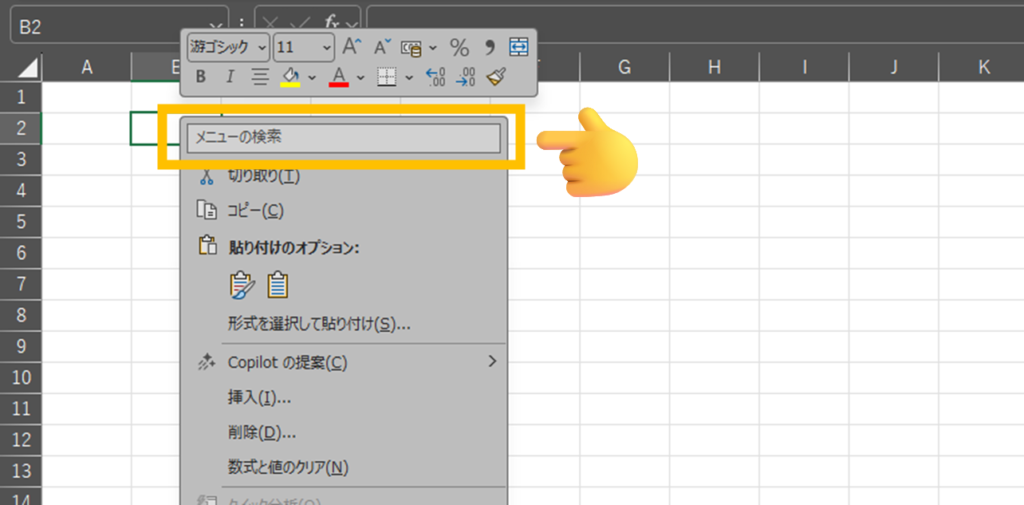Choose Copy from the context menu

coord(256,210)
